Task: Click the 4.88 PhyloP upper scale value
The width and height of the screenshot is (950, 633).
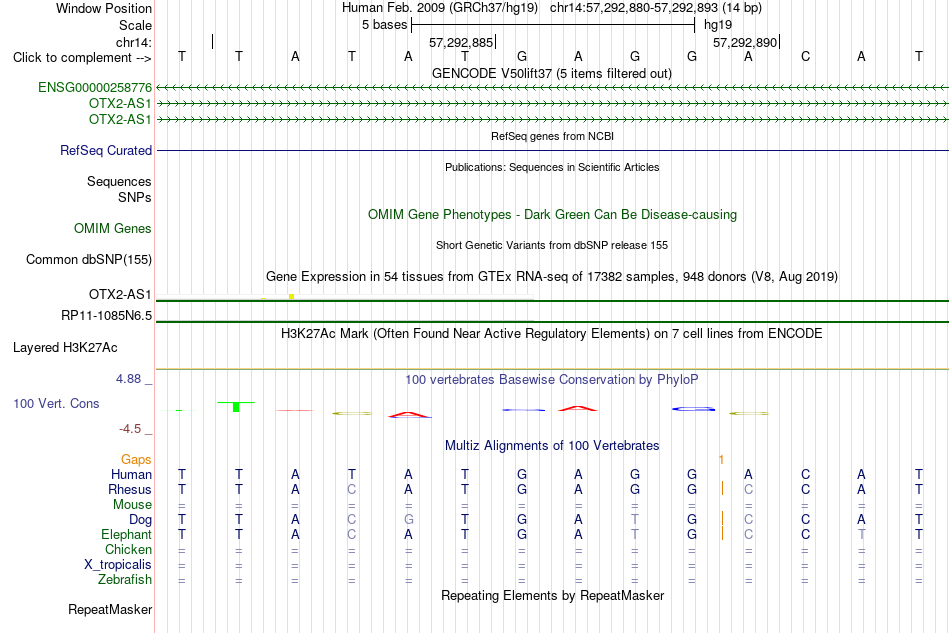Action: [x=128, y=379]
